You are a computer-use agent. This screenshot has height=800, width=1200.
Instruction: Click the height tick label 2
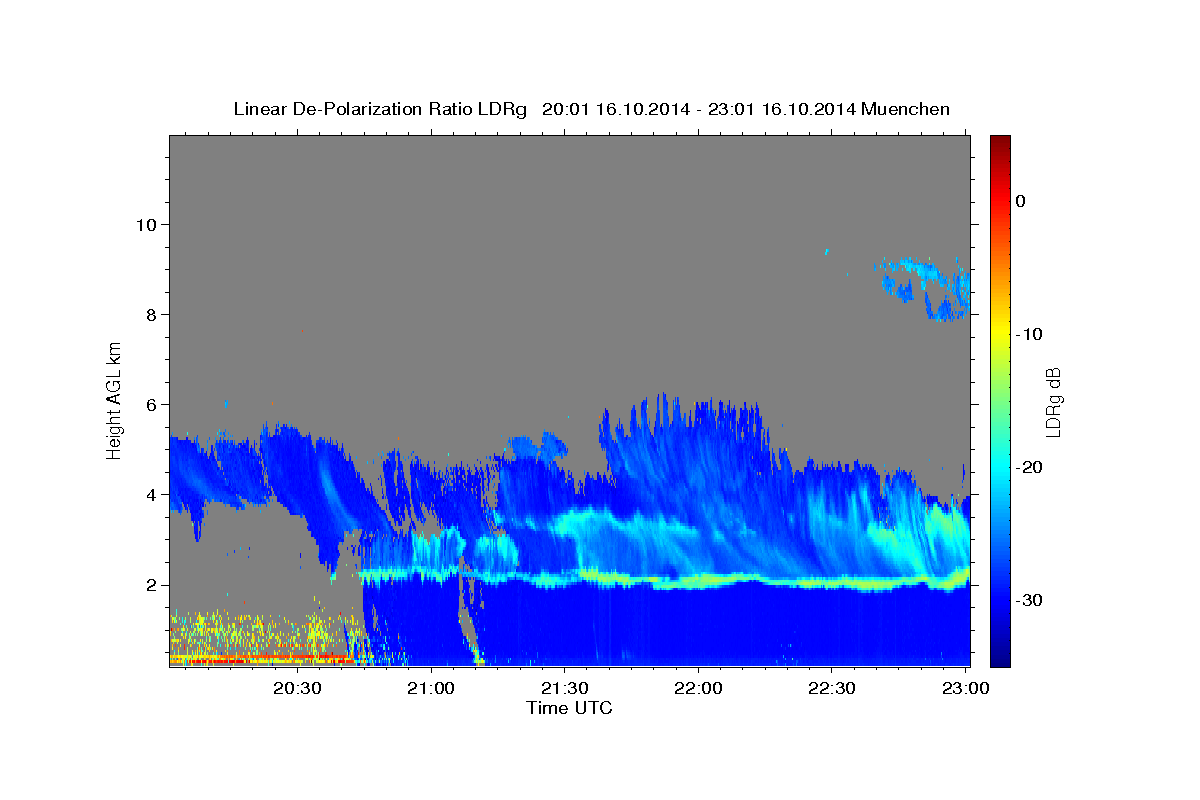(x=150, y=585)
